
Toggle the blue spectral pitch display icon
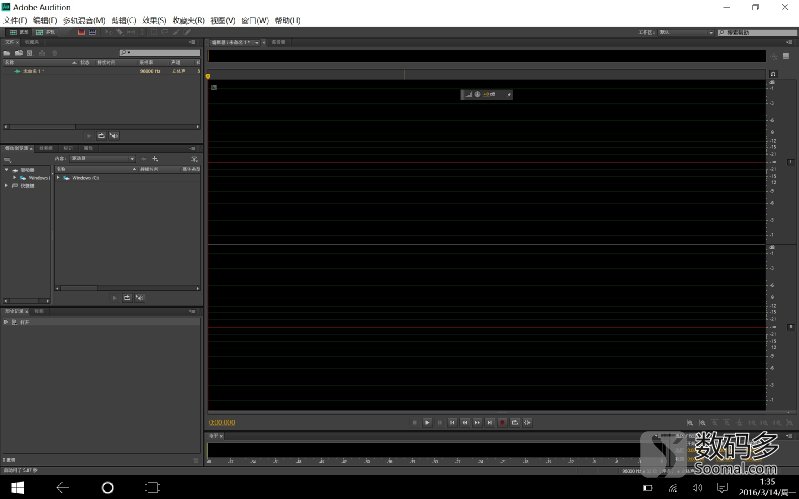click(92, 32)
